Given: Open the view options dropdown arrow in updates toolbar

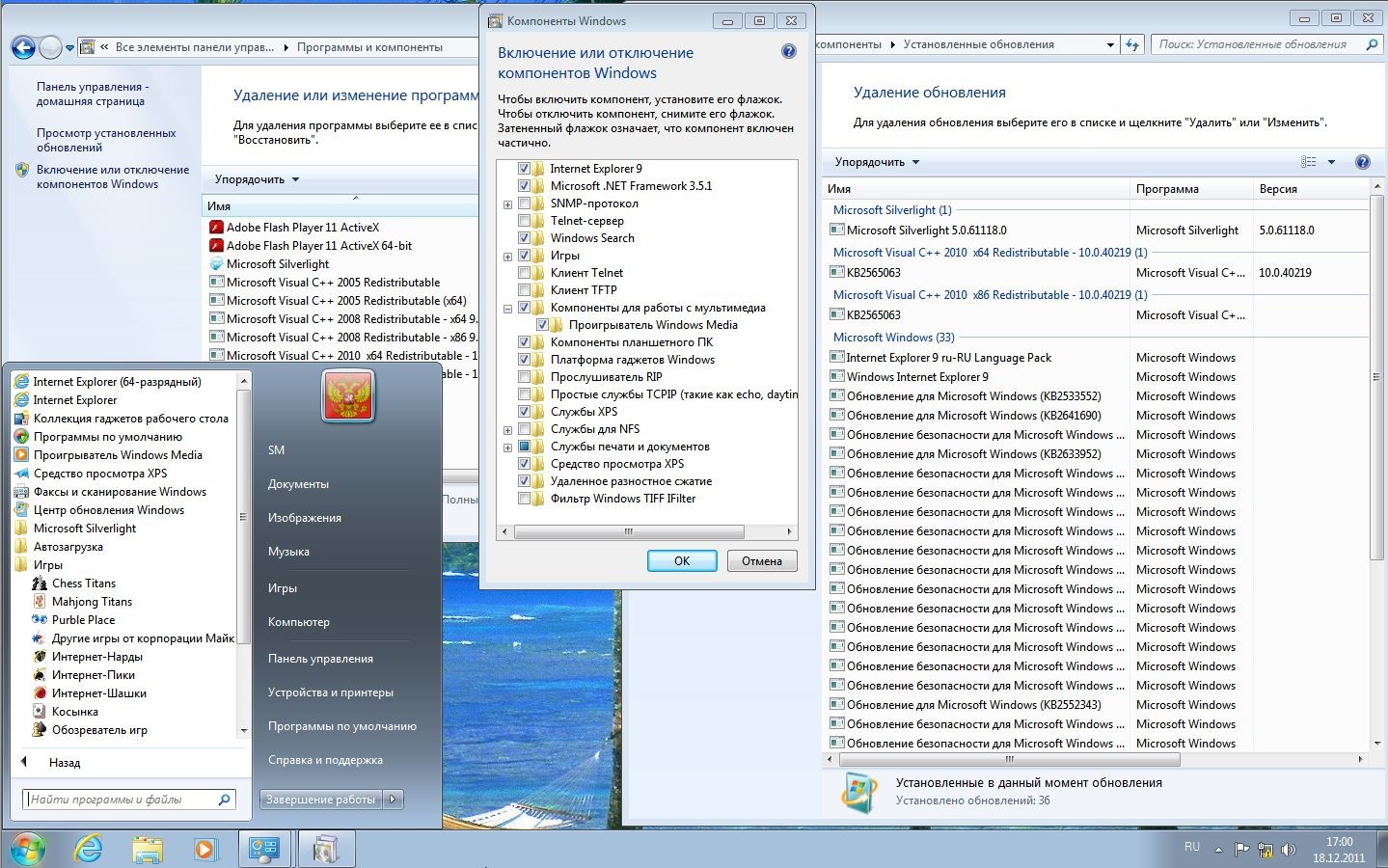Looking at the screenshot, I should tap(1331, 162).
